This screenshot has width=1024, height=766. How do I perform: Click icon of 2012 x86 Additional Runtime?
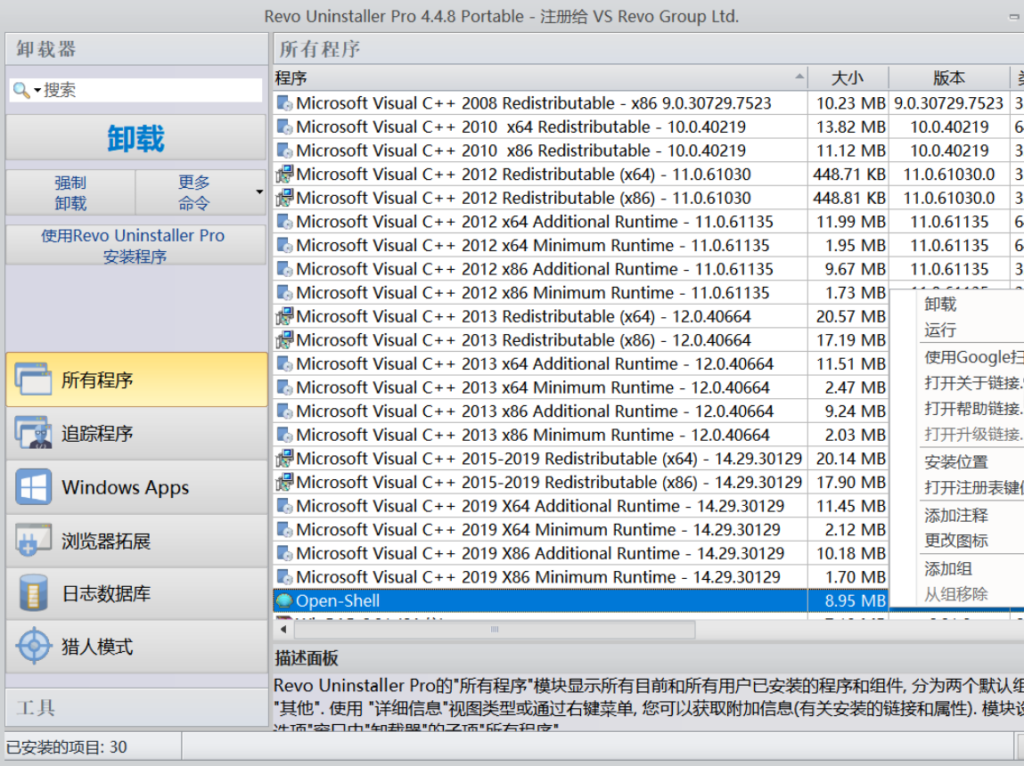click(284, 268)
